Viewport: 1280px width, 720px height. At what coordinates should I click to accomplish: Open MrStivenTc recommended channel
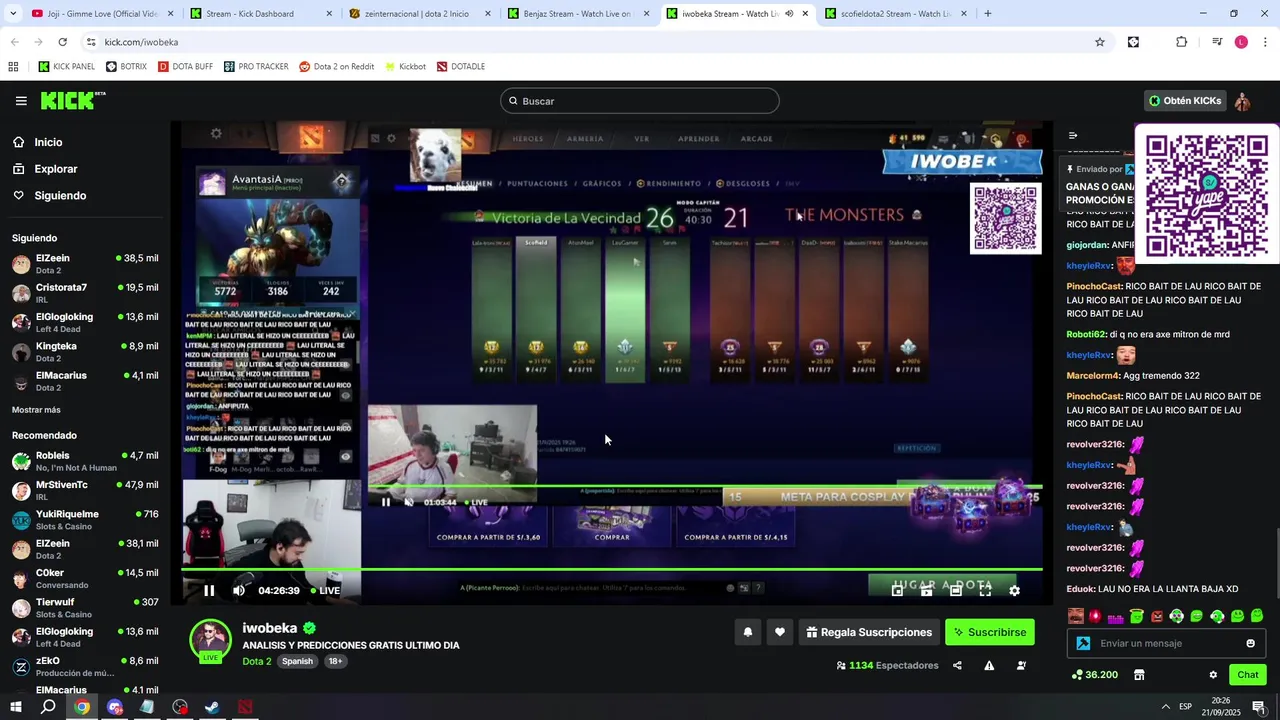click(85, 490)
